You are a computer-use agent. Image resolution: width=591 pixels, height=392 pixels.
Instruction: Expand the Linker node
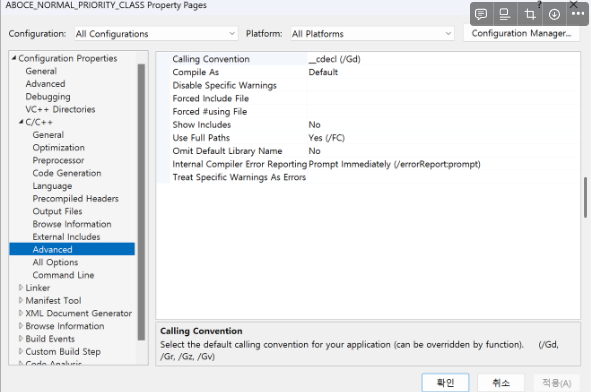click(21, 288)
